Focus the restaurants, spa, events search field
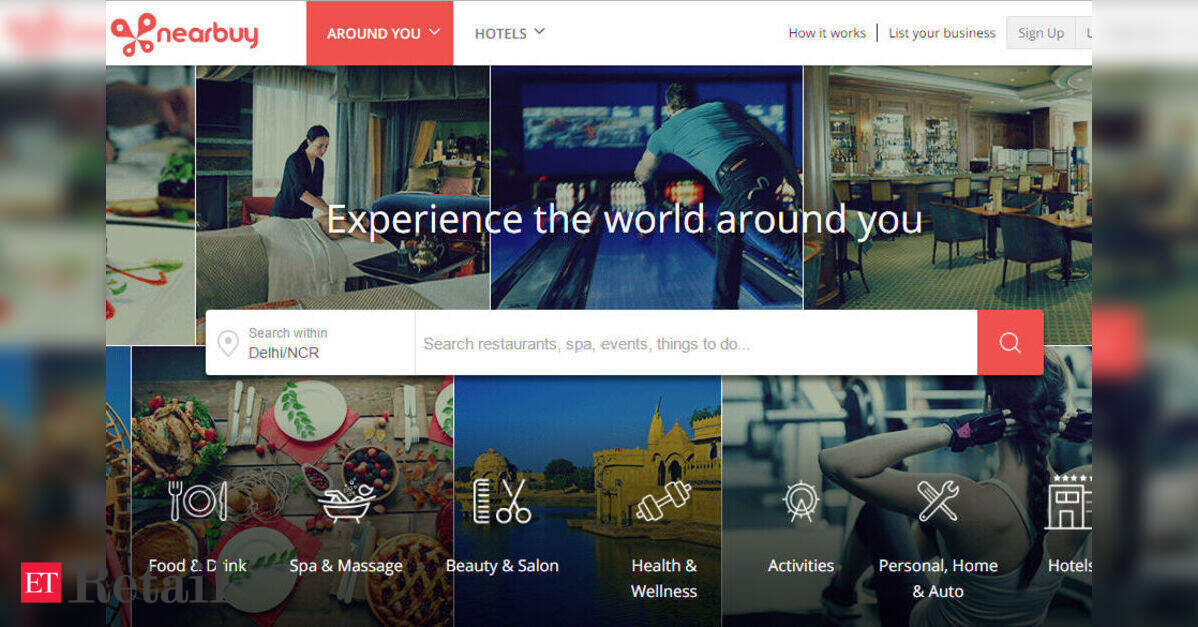The height and width of the screenshot is (627, 1198). [x=696, y=343]
